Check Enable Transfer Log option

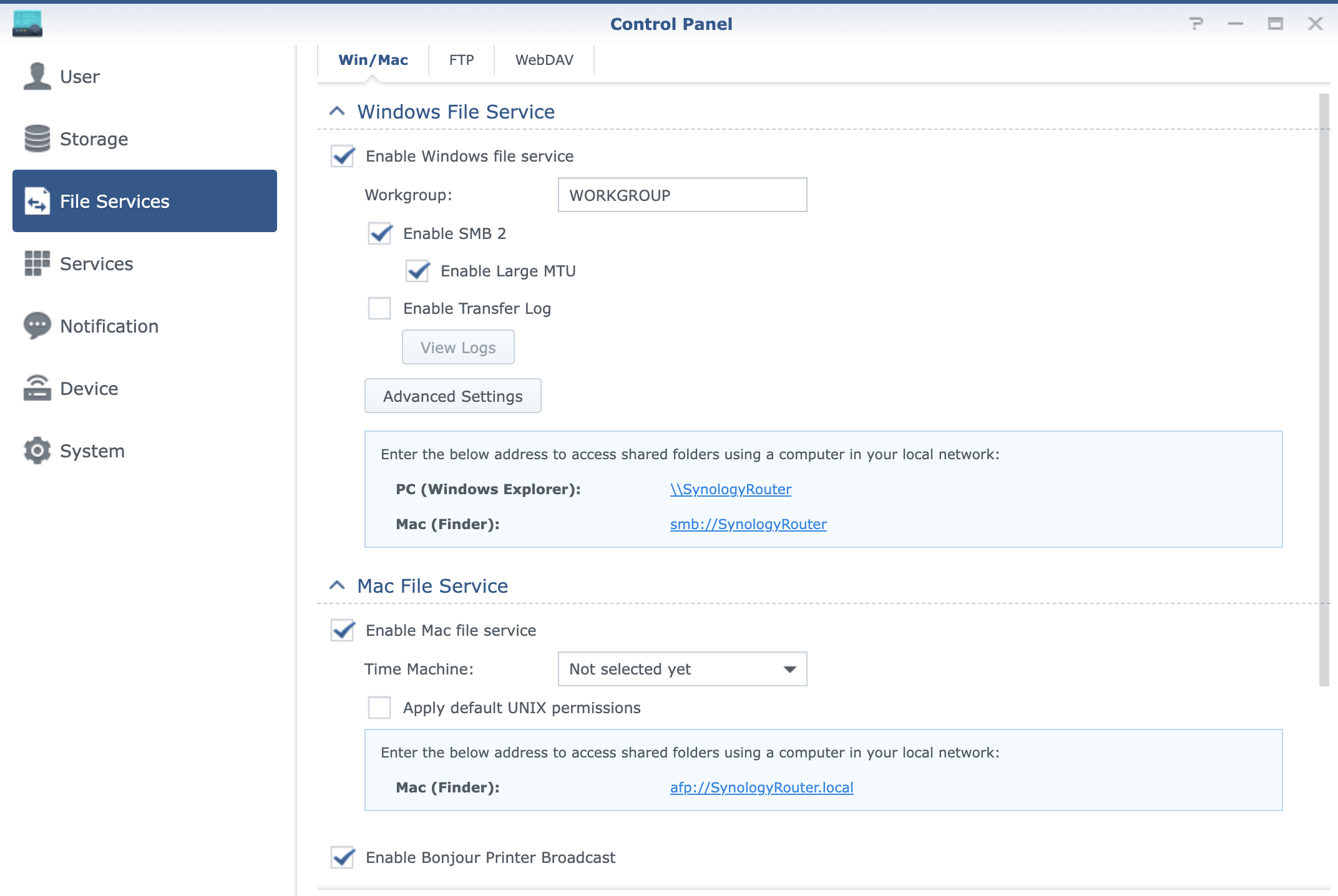[379, 308]
